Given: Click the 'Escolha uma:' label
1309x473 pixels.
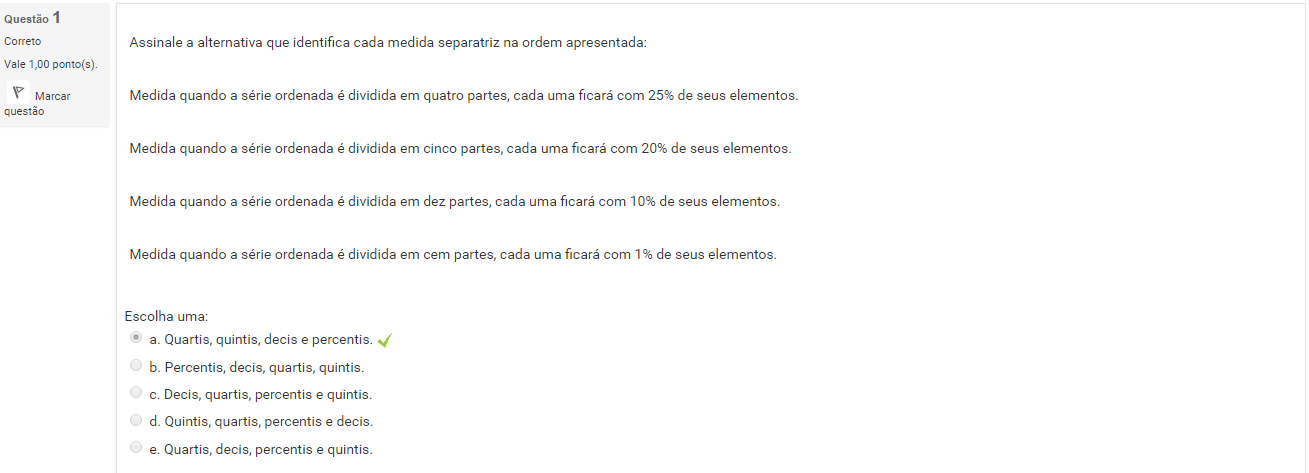Looking at the screenshot, I should [166, 316].
